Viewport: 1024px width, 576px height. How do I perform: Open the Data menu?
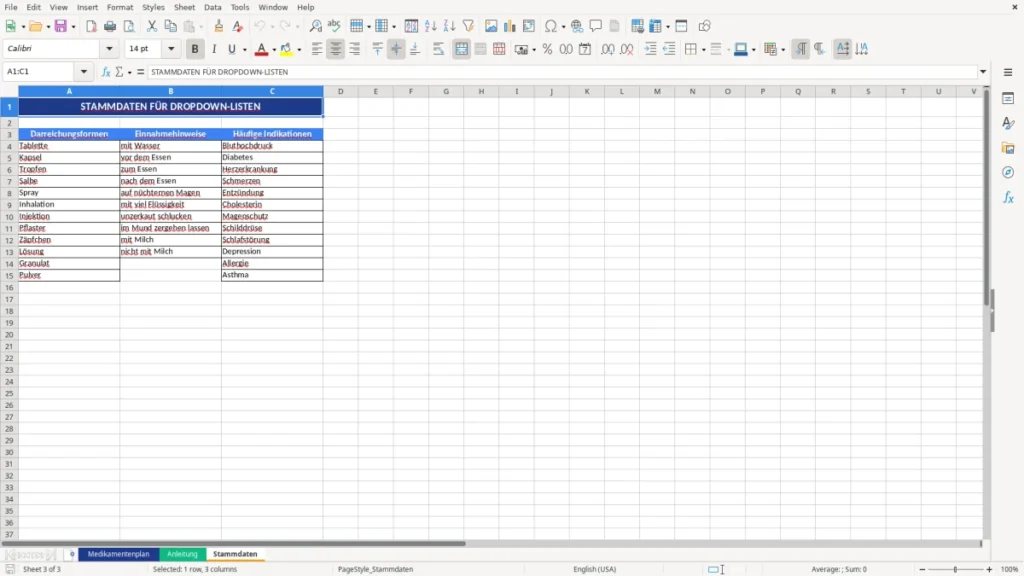point(212,7)
